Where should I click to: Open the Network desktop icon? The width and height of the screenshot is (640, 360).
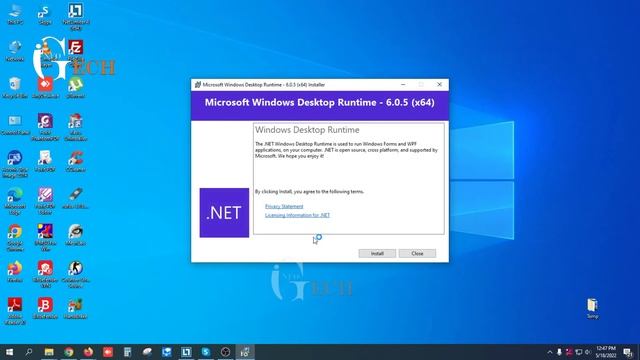[x=15, y=51]
